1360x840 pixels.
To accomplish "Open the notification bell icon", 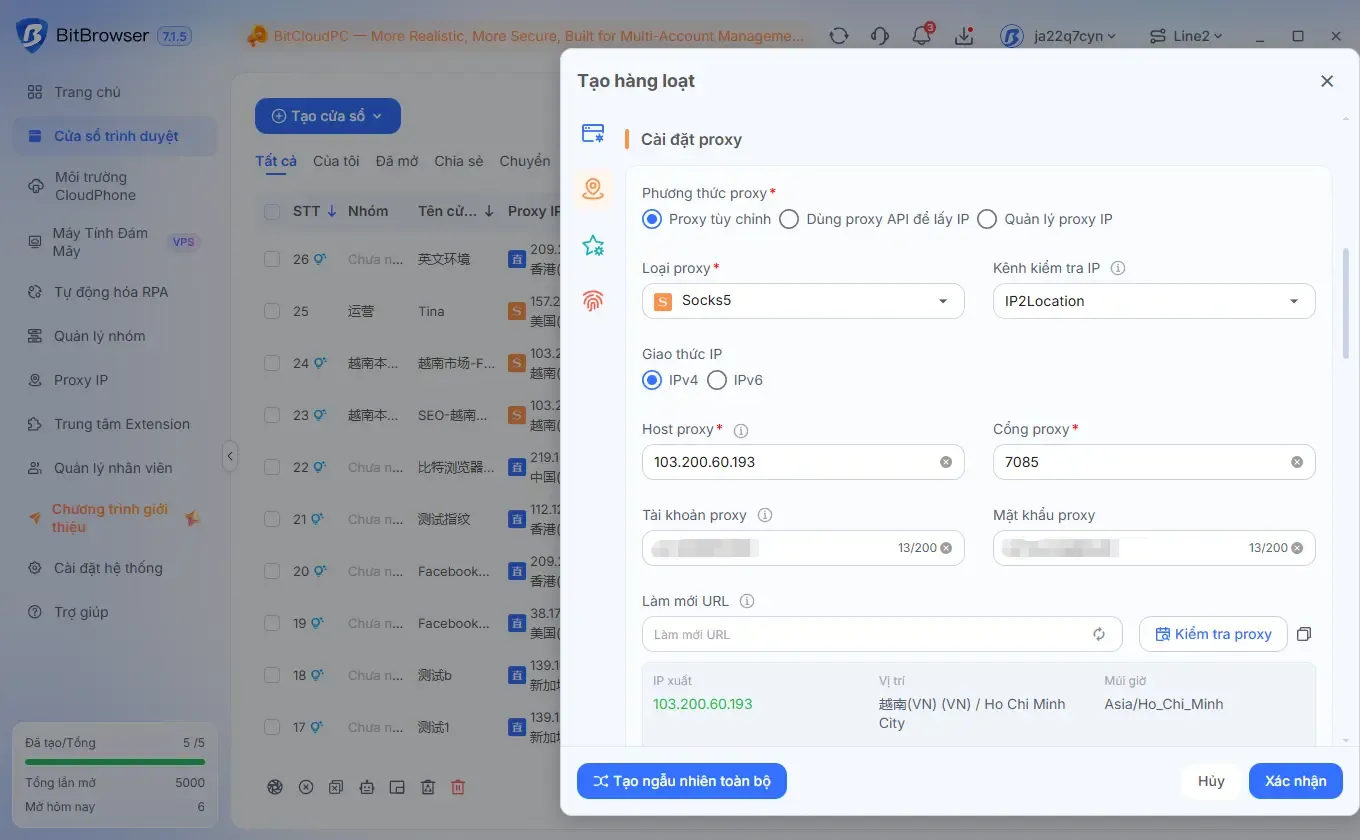I will pos(921,36).
